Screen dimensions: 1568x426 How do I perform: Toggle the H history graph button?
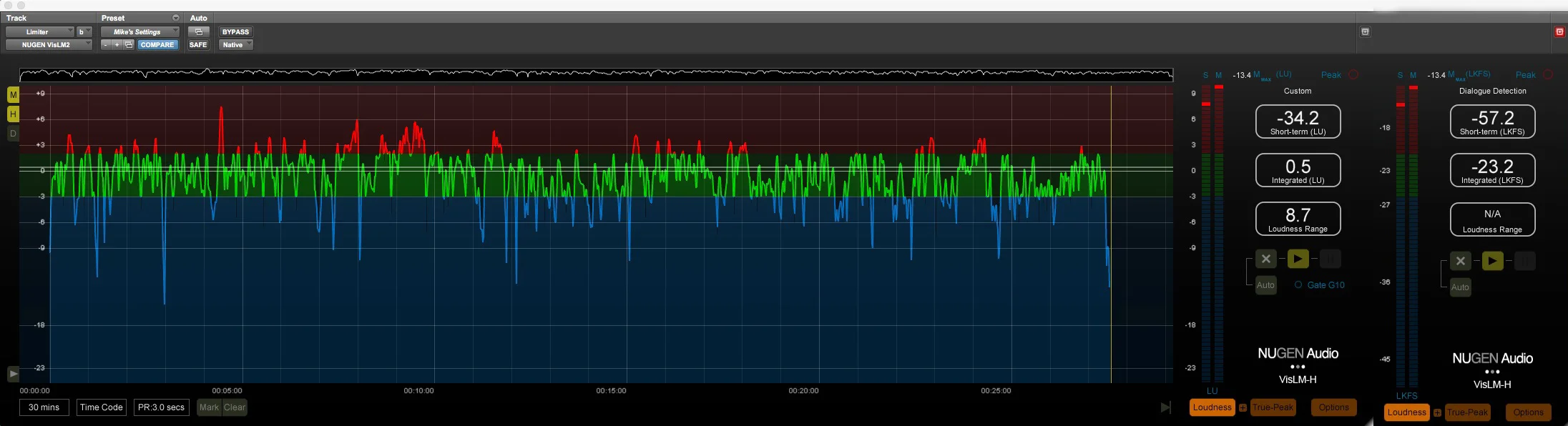[x=13, y=114]
